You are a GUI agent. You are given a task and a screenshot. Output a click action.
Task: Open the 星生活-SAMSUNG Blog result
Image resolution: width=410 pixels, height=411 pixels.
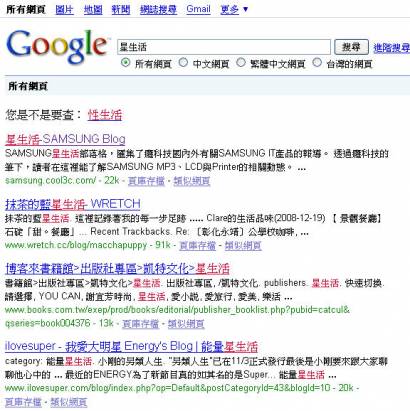coord(65,139)
